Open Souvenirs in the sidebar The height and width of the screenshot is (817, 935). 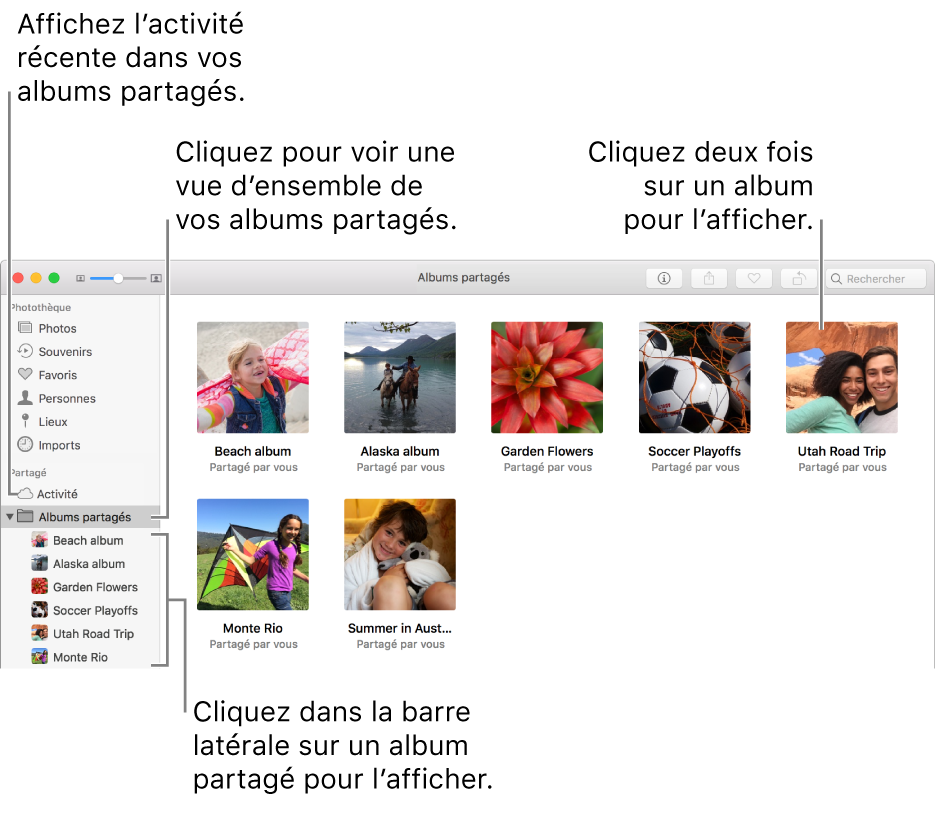pos(64,352)
